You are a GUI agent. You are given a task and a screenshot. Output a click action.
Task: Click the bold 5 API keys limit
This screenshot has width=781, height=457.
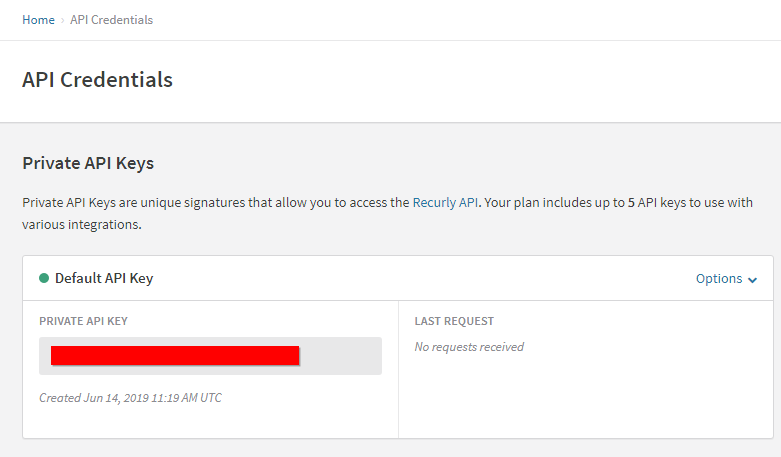[631, 203]
